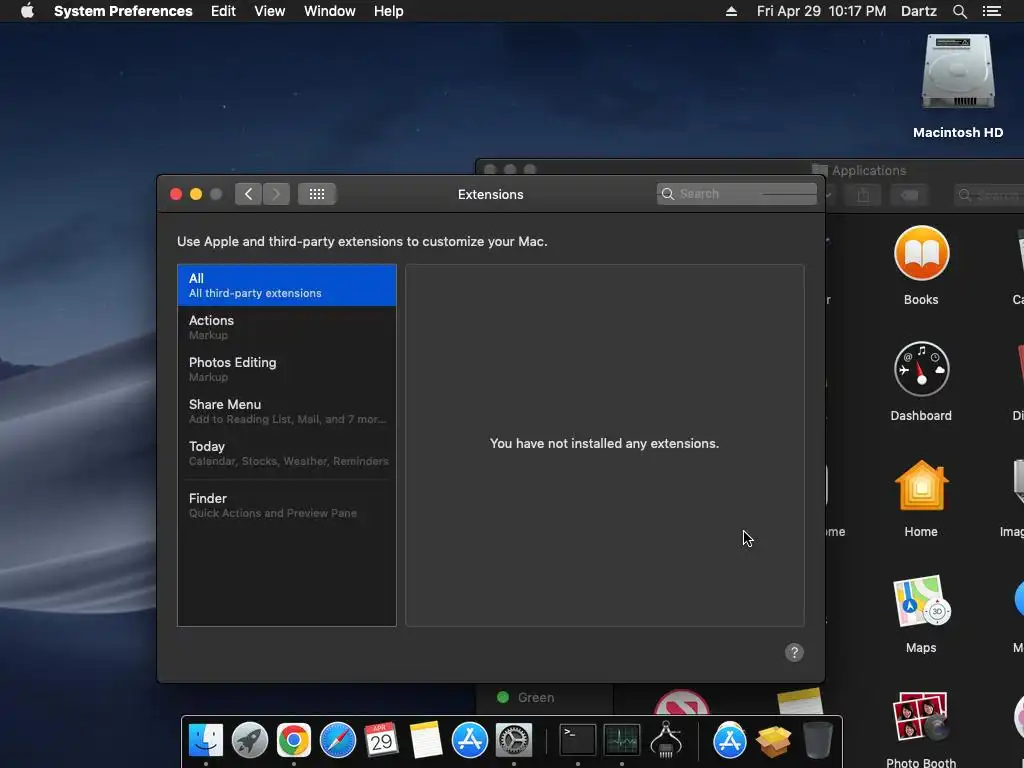Open the Edit menu

[223, 11]
